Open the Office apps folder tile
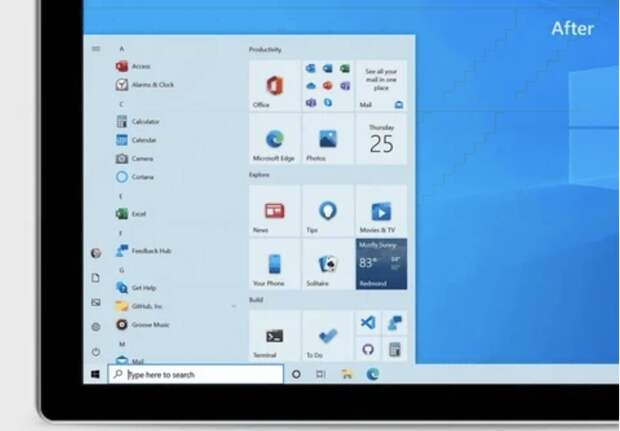This screenshot has height=431, width=620. click(x=328, y=85)
